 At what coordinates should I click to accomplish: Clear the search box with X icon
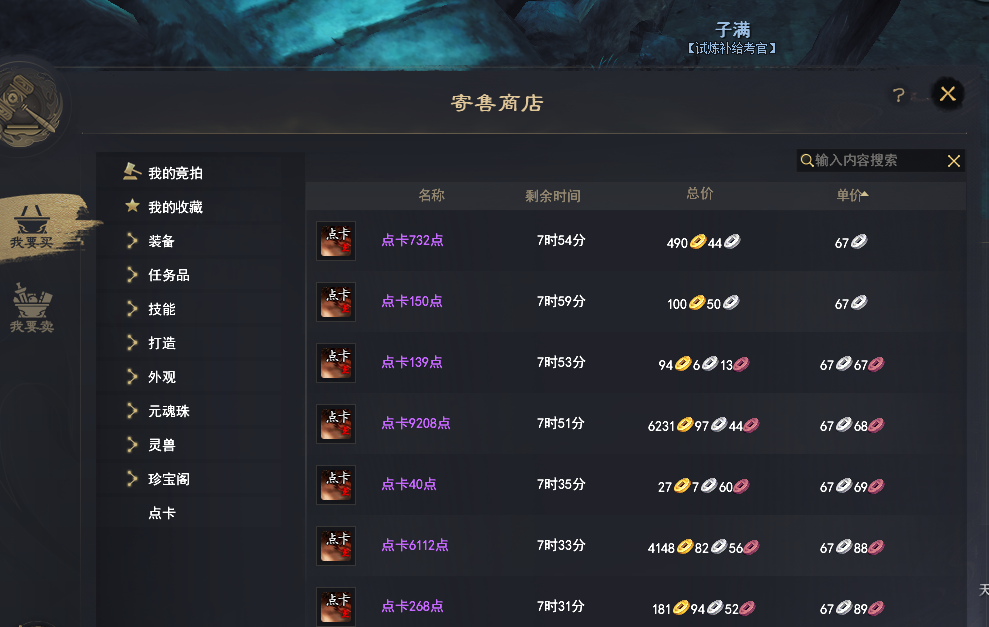(954, 161)
